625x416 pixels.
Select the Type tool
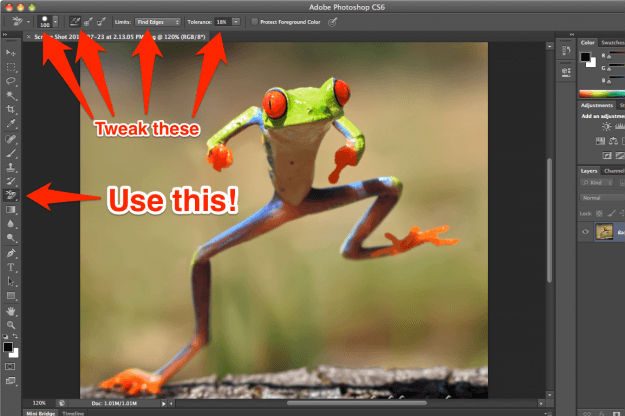coord(11,268)
